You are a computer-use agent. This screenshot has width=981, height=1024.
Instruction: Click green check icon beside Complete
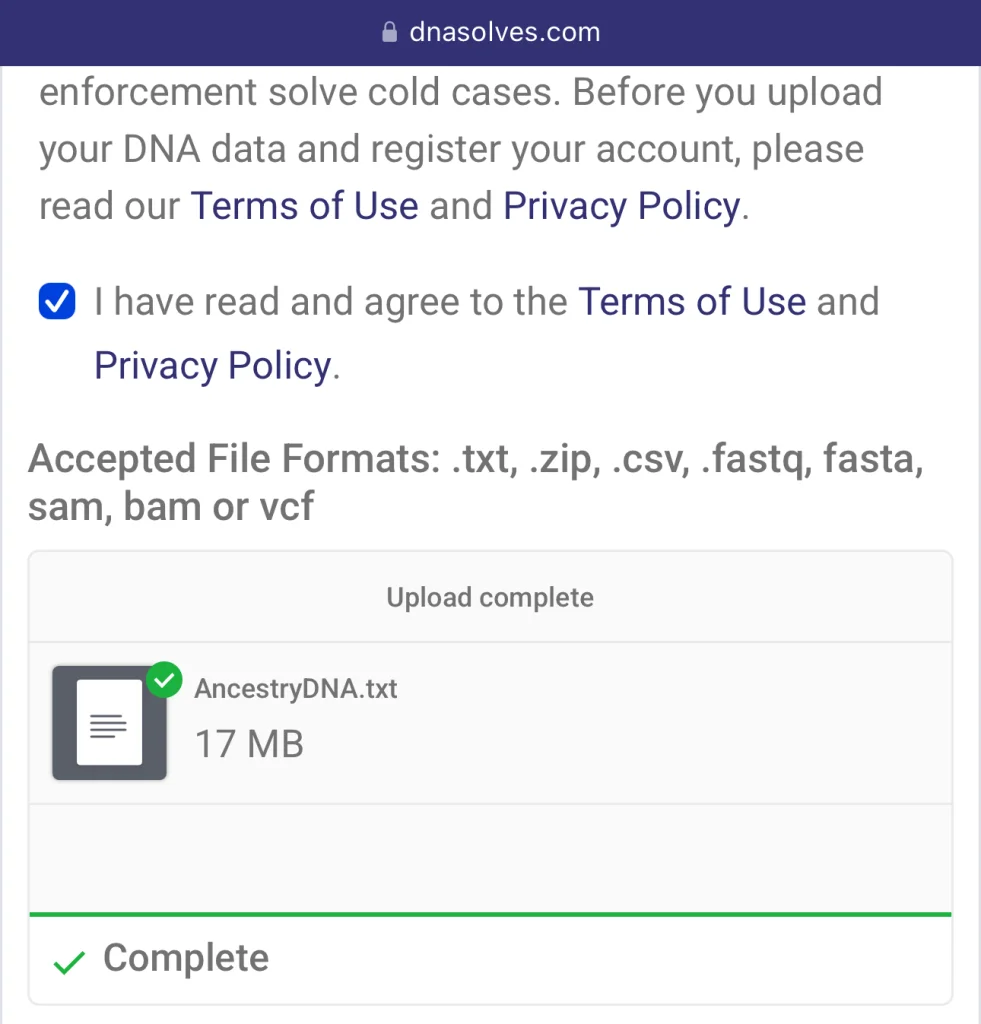coord(69,960)
